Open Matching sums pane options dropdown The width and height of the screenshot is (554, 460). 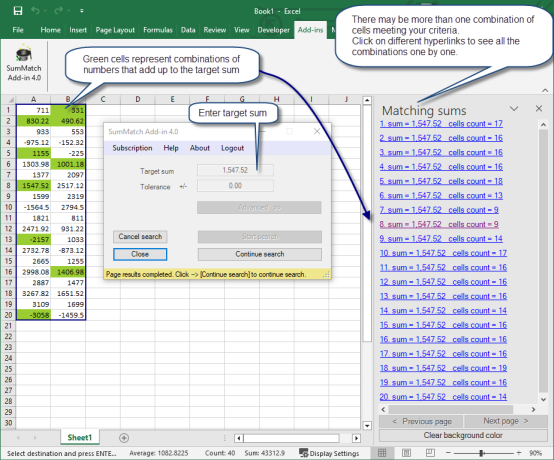point(514,109)
